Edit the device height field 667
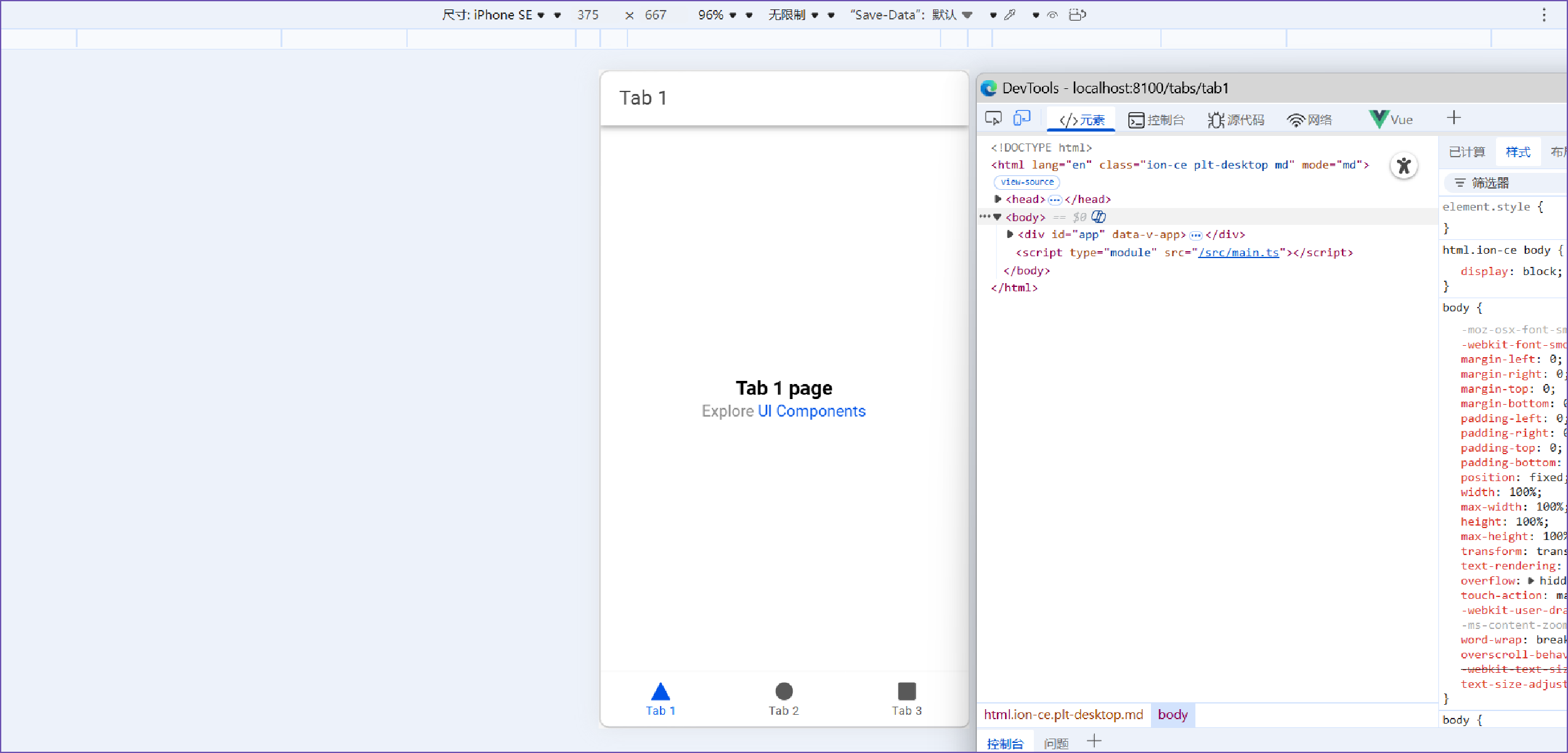The height and width of the screenshot is (753, 1568). pyautogui.click(x=656, y=15)
